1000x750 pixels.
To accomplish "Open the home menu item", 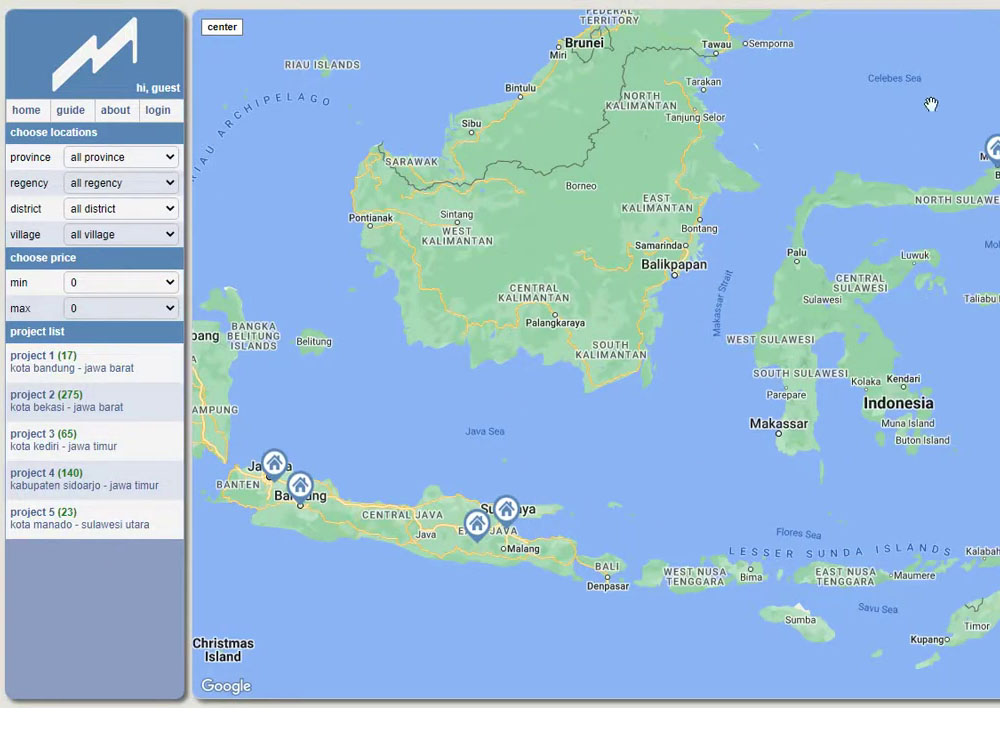I will pos(26,110).
